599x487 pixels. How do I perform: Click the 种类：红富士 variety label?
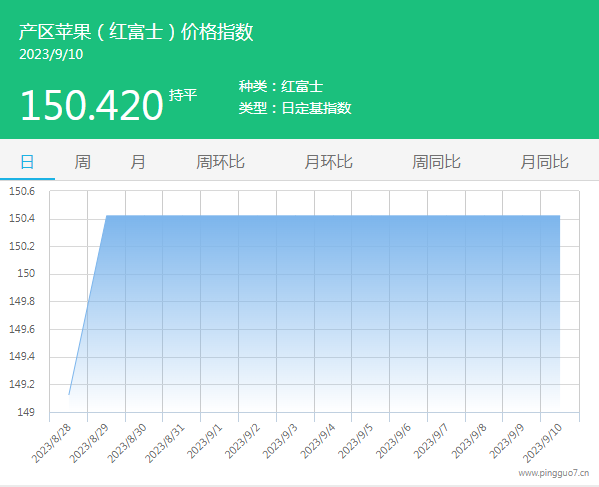(281, 86)
